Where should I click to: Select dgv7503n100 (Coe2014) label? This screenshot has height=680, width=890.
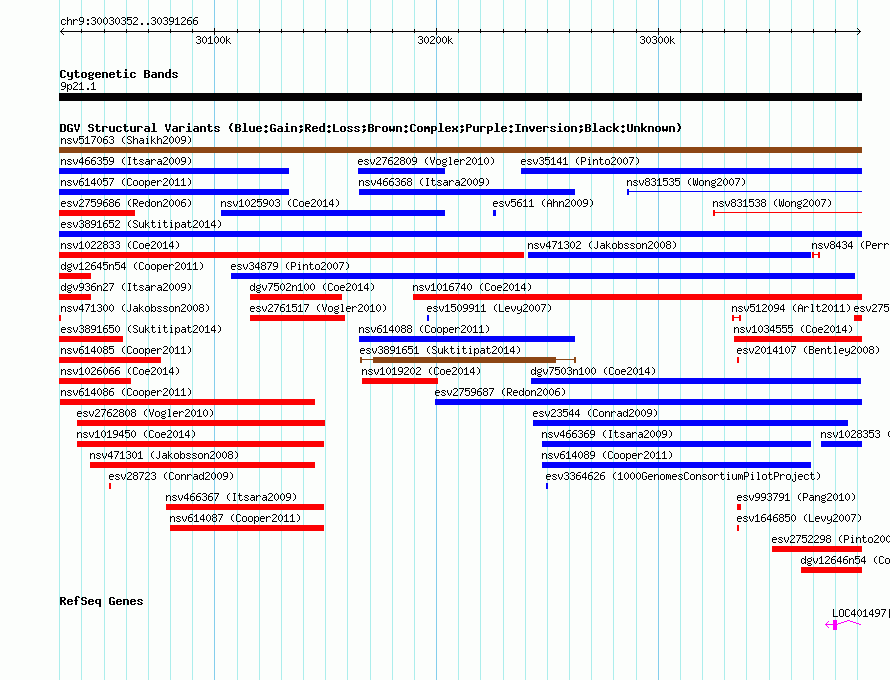593,371
